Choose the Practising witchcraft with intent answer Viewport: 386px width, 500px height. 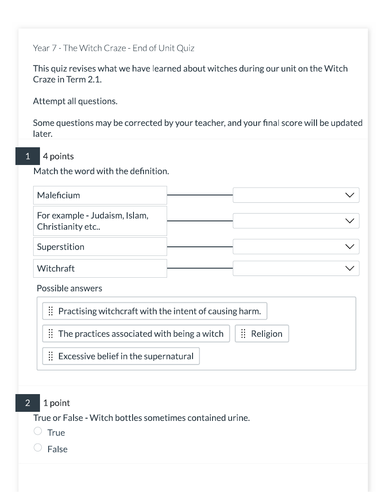(x=155, y=311)
